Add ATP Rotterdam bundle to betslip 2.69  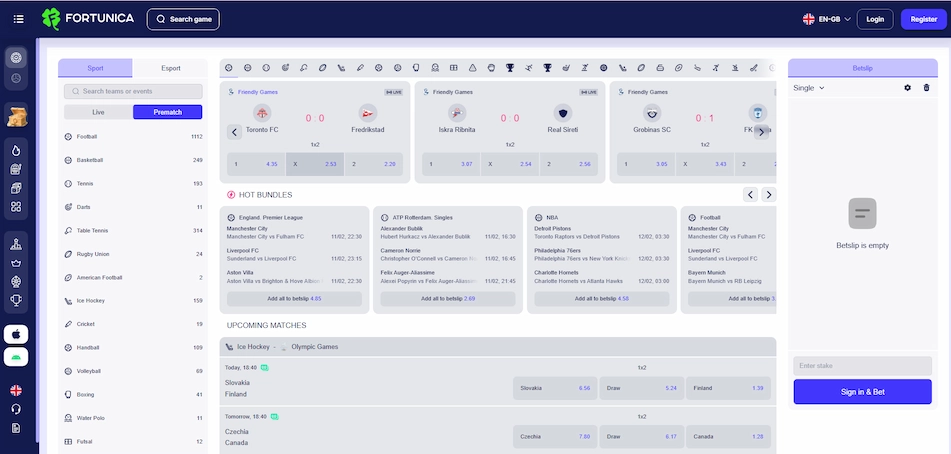[x=448, y=299]
